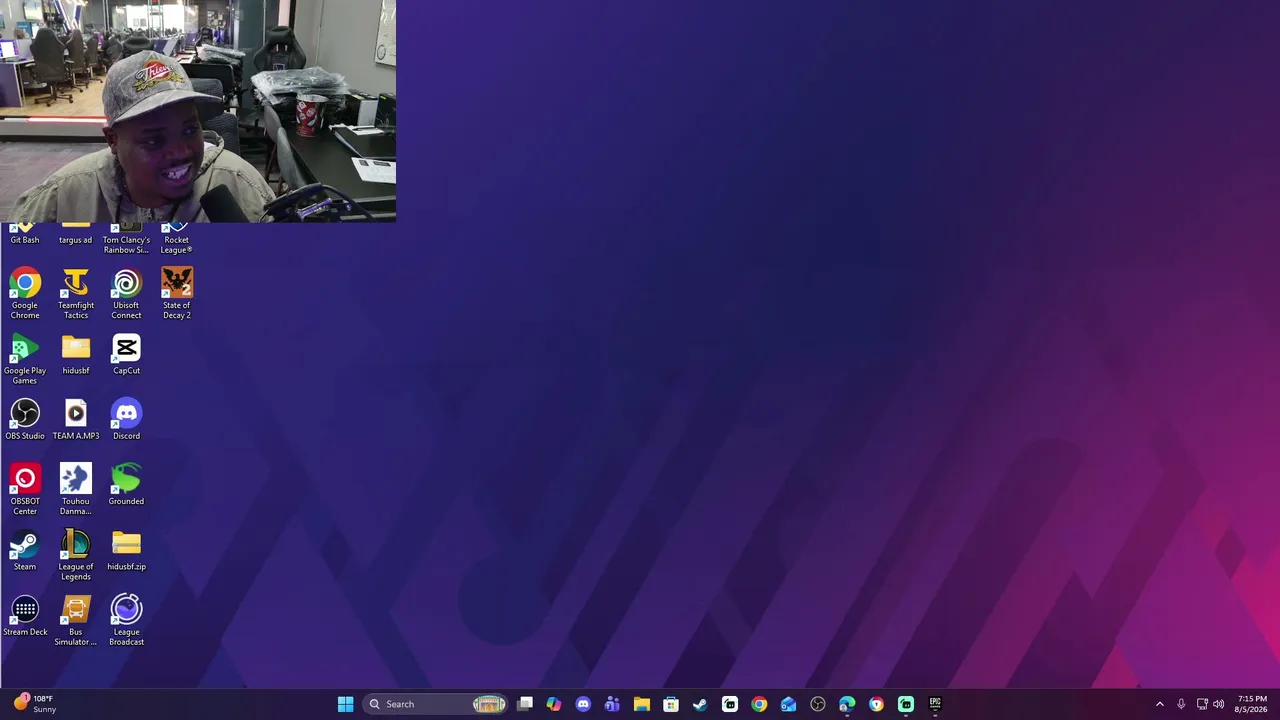The width and height of the screenshot is (1280, 720).
Task: Switch to Microsoft Edge in the taskbar
Action: (x=847, y=704)
